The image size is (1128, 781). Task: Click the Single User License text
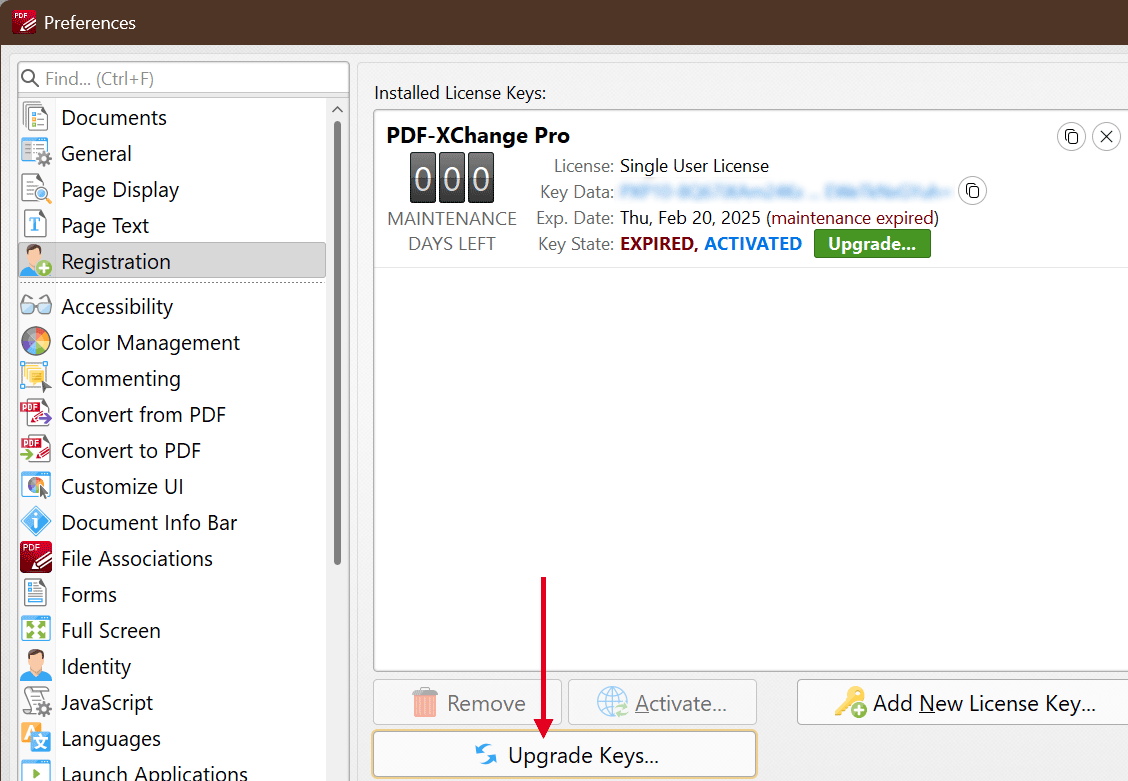coord(694,166)
